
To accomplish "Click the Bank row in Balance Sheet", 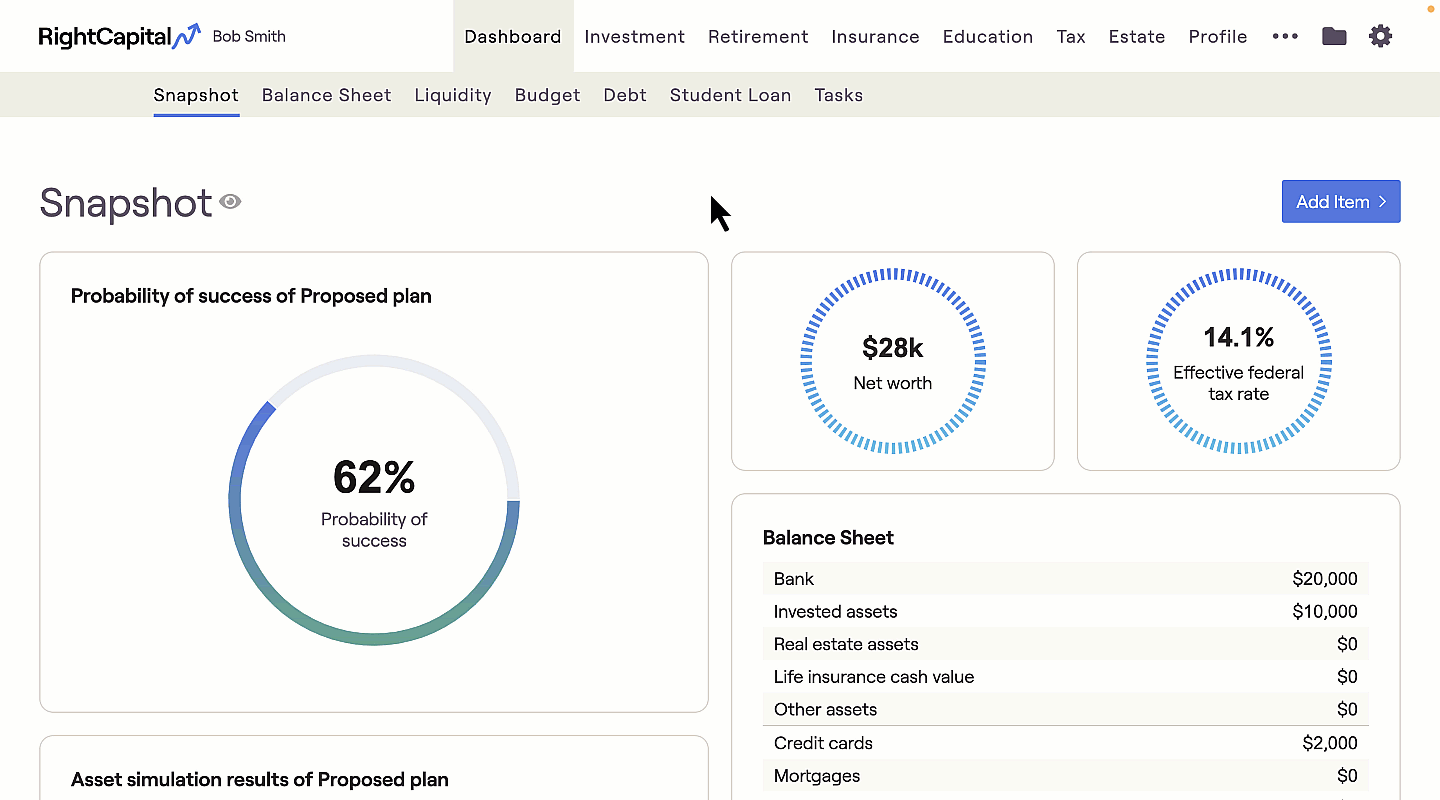I will (x=1066, y=579).
